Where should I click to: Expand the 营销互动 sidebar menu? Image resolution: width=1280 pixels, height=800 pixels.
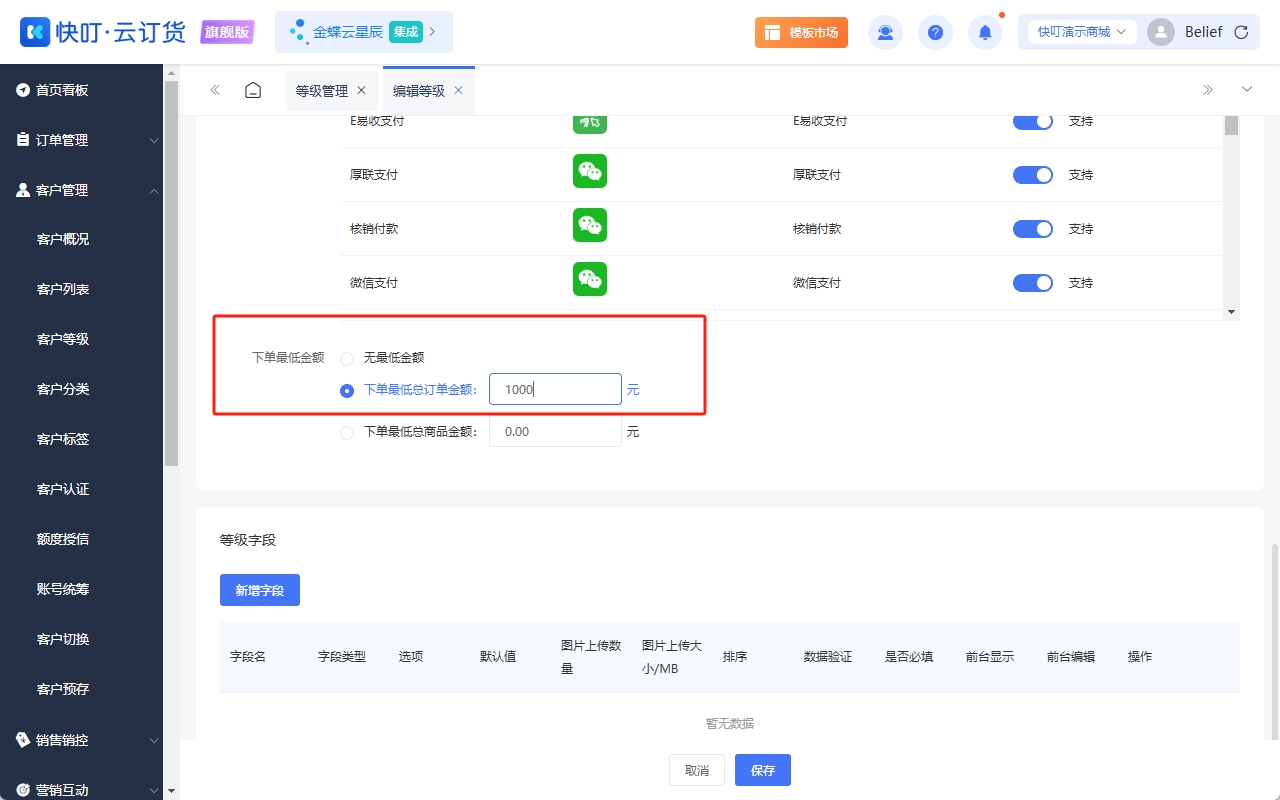point(81,789)
